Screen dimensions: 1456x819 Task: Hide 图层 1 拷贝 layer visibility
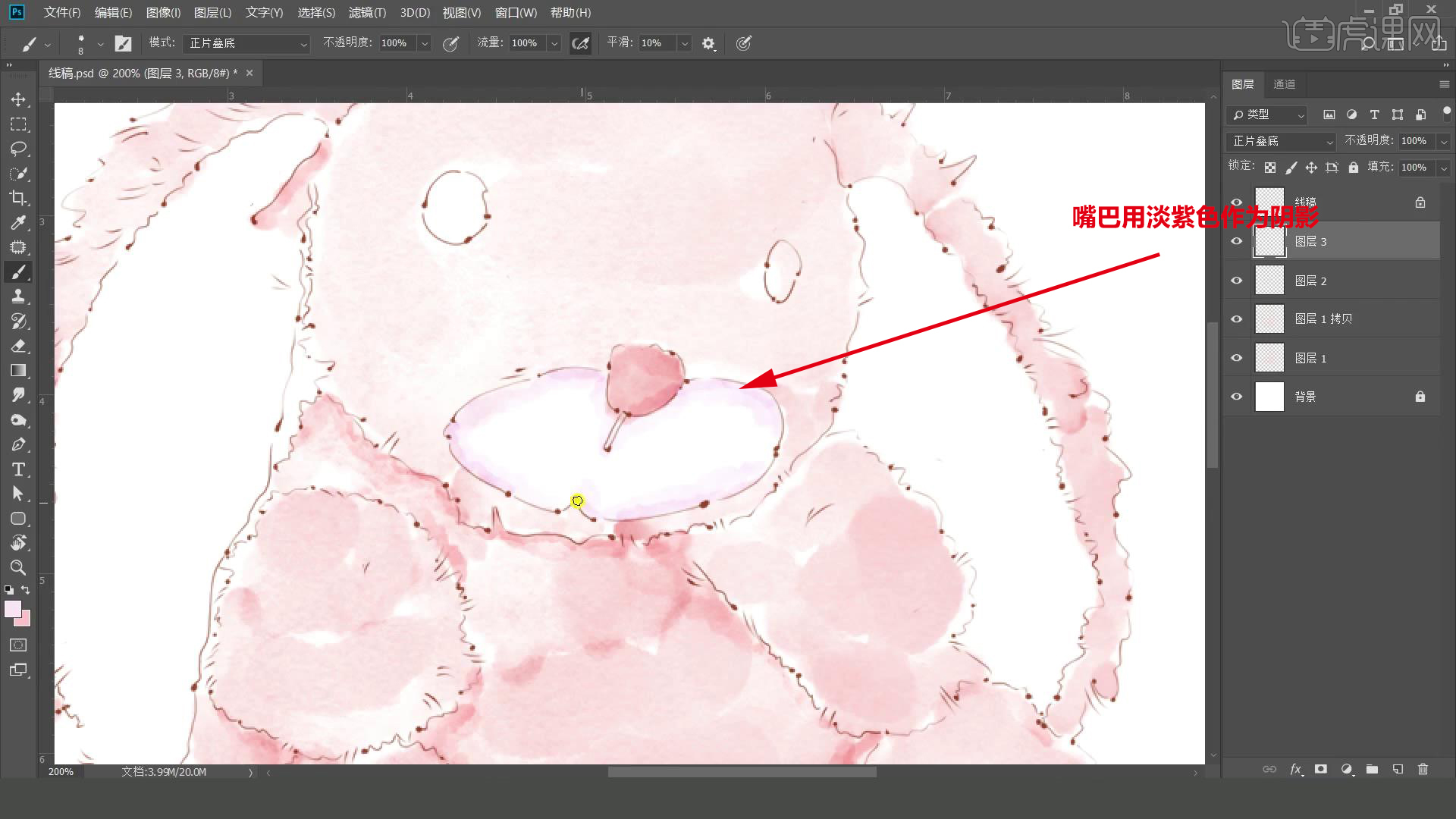pos(1237,319)
